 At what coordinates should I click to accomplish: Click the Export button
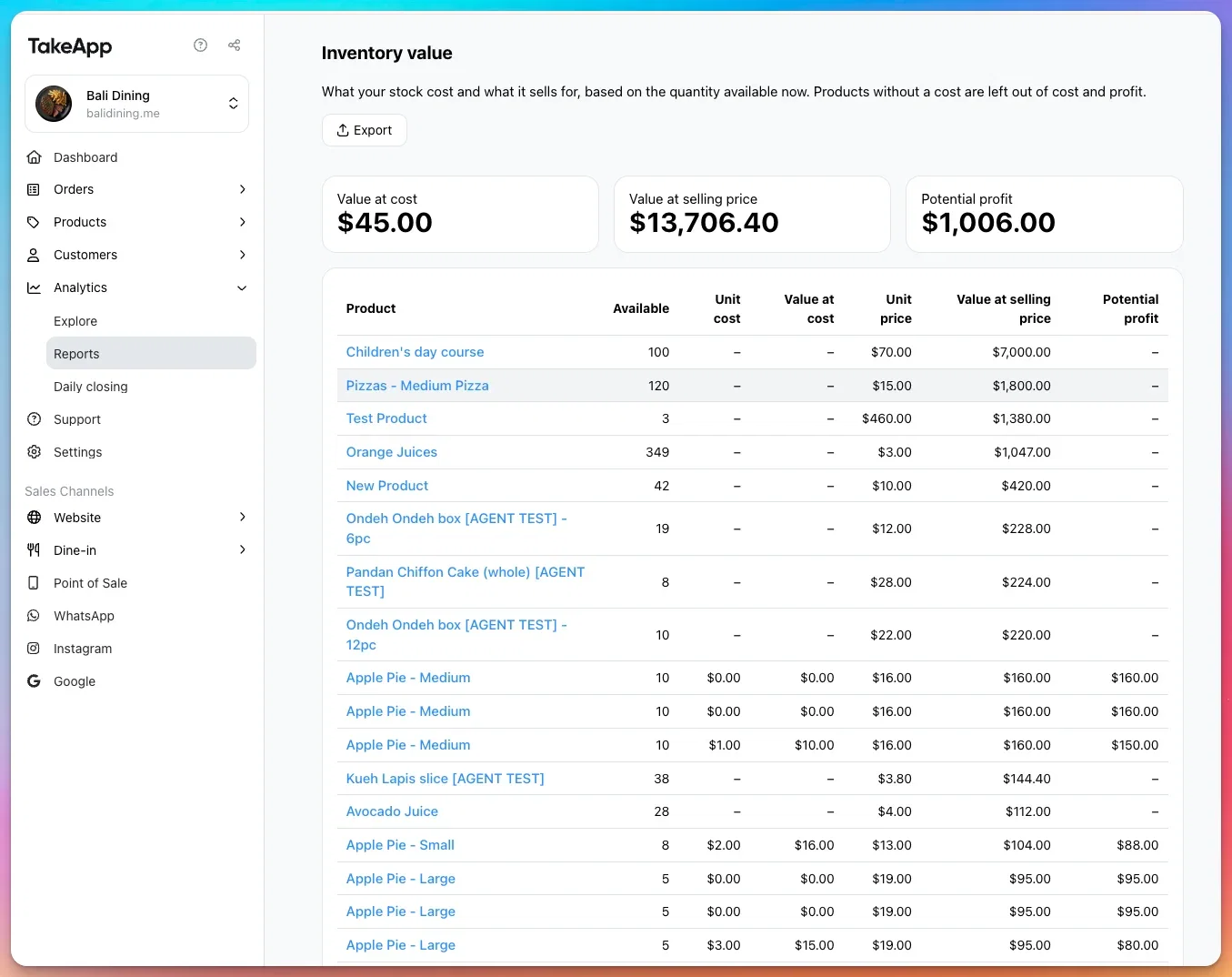click(x=365, y=130)
